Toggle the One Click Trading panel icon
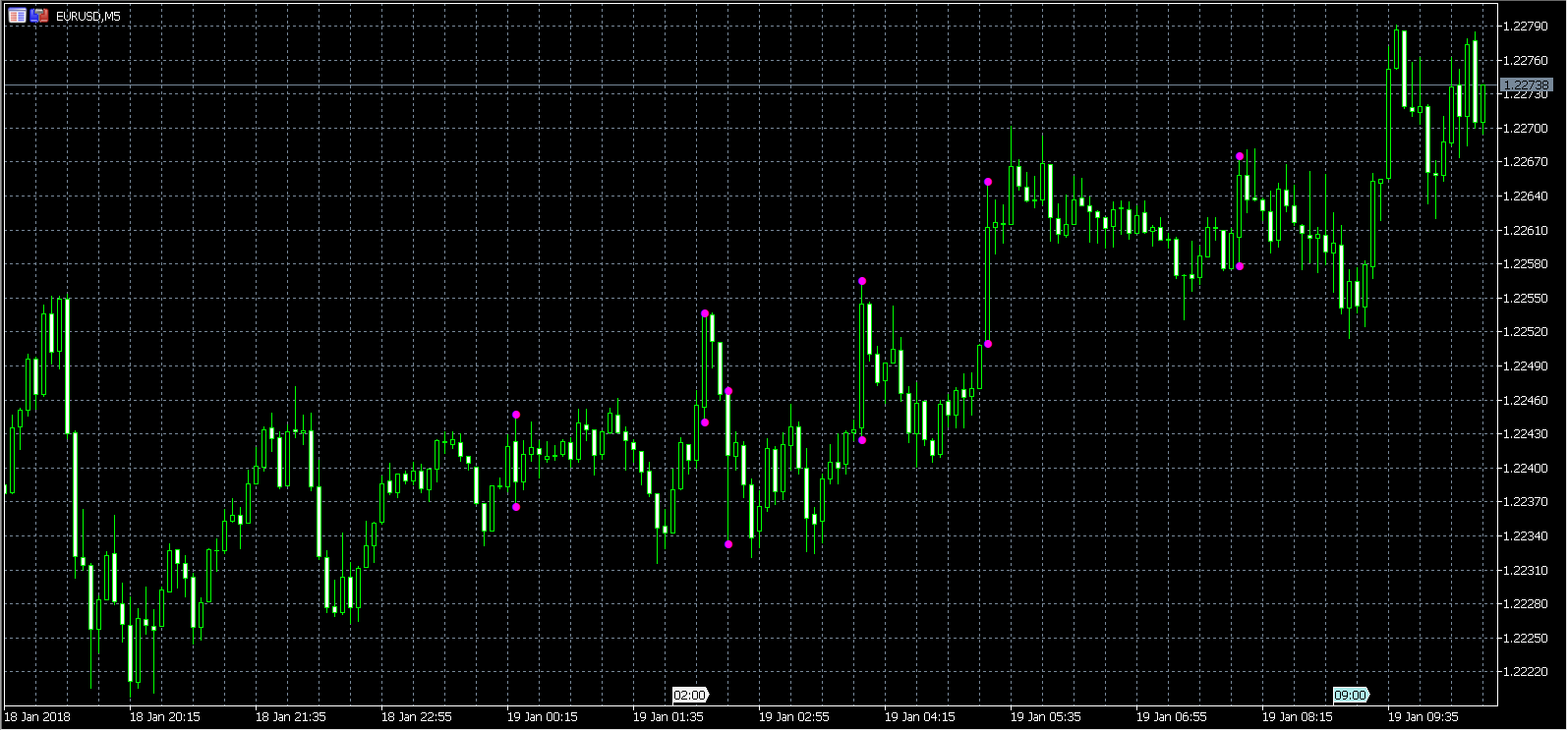The width and height of the screenshot is (1568, 730). click(x=39, y=16)
